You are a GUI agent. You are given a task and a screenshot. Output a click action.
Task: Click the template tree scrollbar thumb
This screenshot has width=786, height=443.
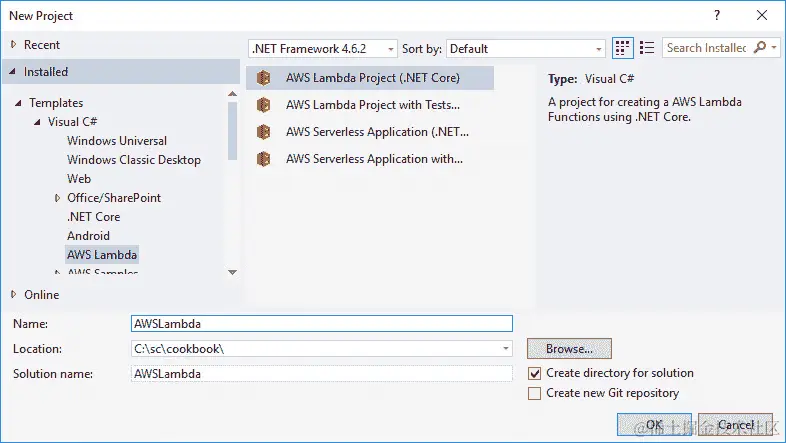pyautogui.click(x=232, y=131)
